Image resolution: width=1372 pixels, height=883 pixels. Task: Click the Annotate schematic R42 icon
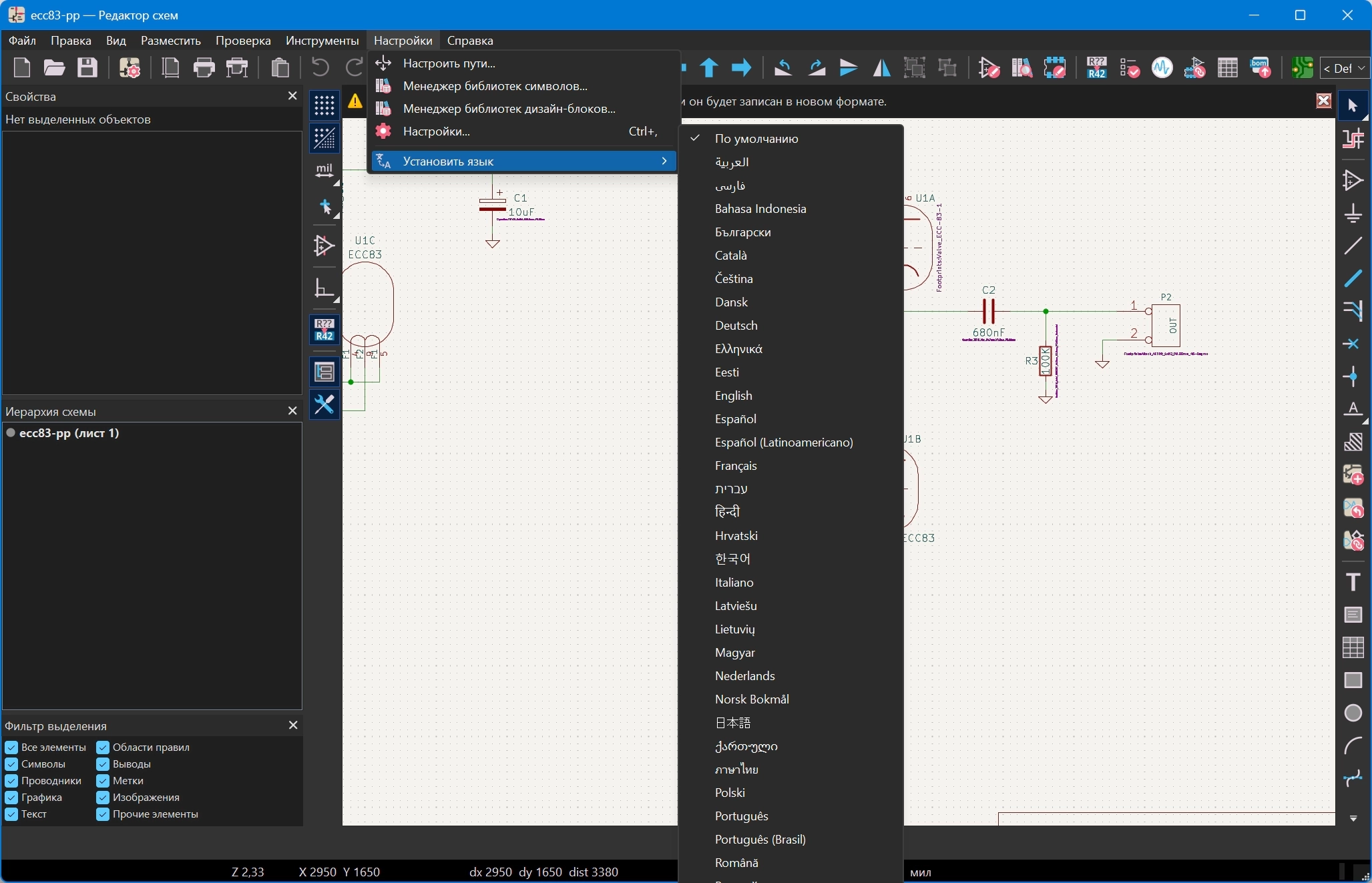click(x=1096, y=67)
